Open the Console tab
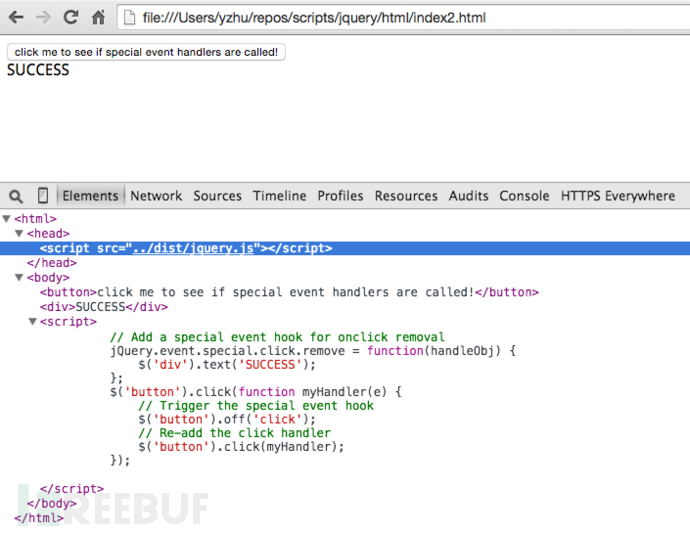The width and height of the screenshot is (690, 533). [524, 196]
